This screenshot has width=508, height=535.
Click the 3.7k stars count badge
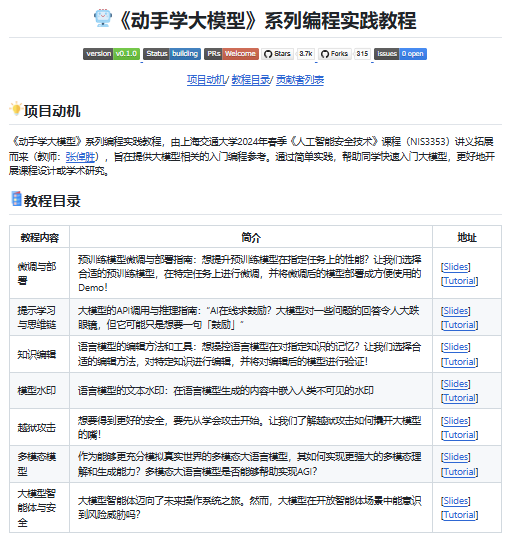[306, 54]
